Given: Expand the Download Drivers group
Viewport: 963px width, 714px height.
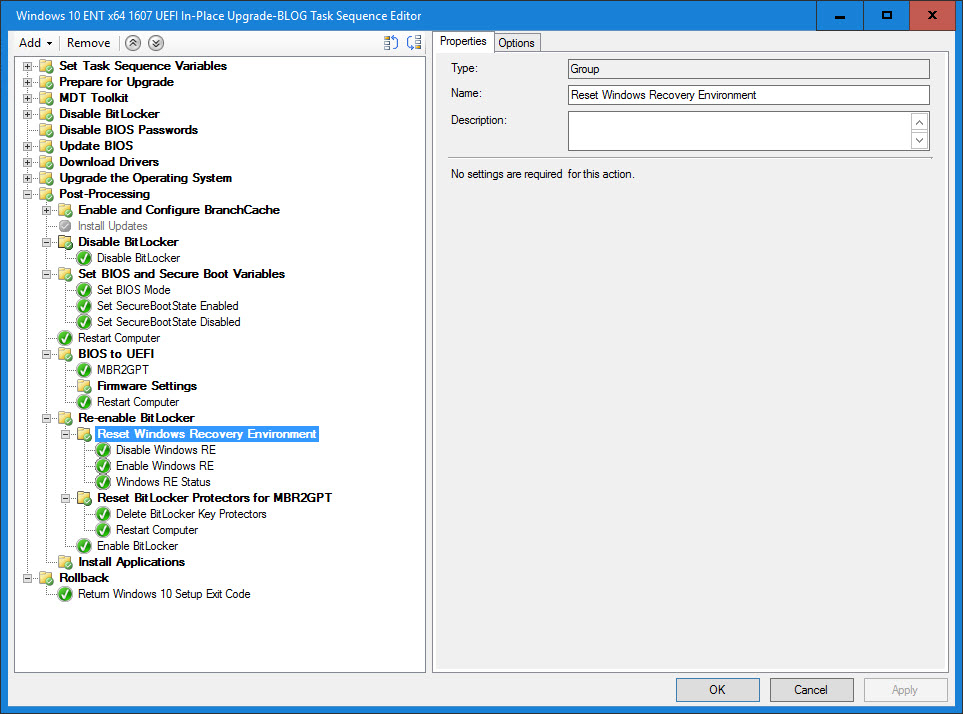Looking at the screenshot, I should (x=28, y=162).
